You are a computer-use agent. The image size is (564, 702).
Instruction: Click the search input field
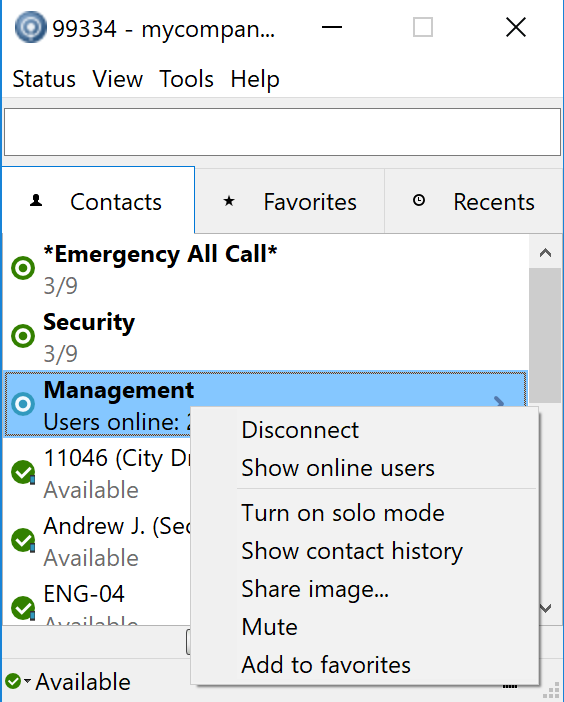(282, 132)
